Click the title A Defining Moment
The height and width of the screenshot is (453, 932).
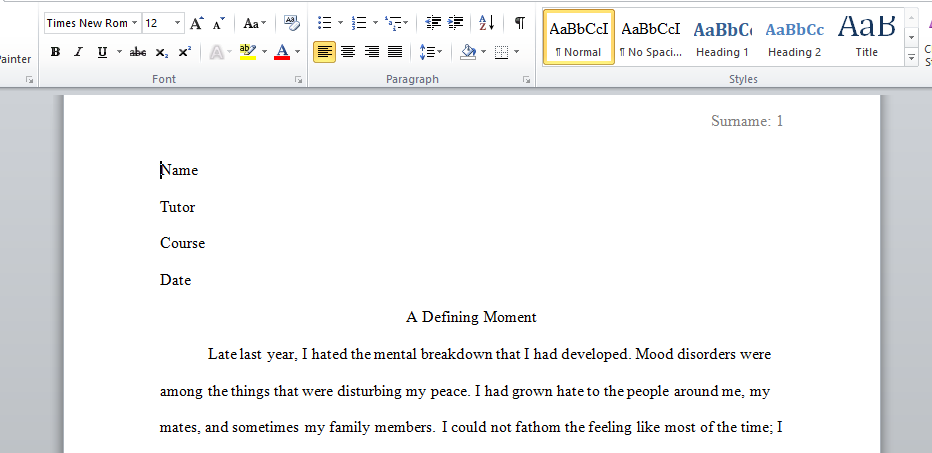point(471,317)
